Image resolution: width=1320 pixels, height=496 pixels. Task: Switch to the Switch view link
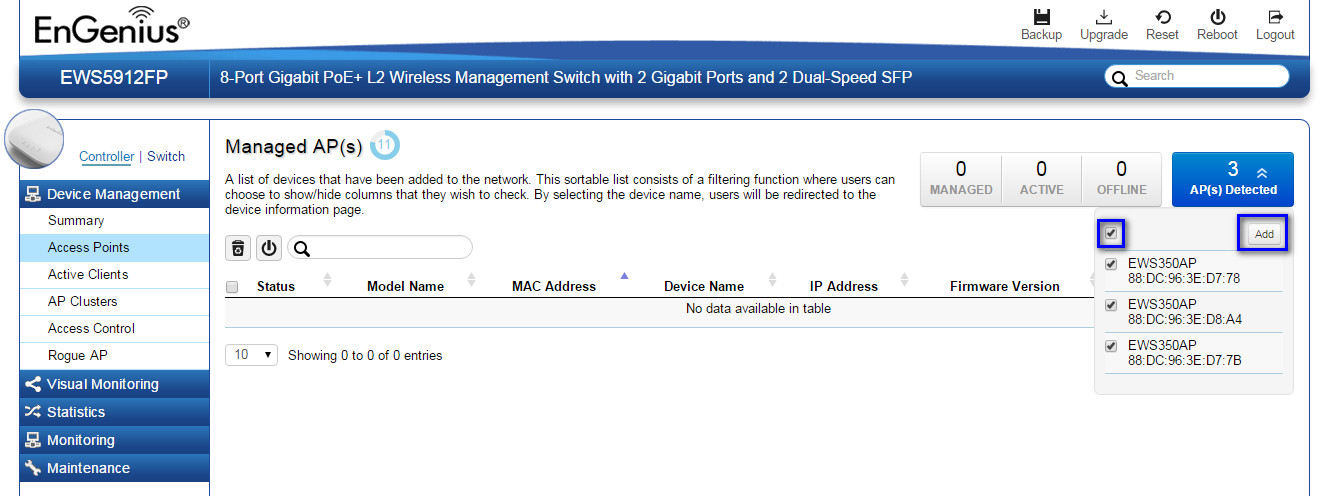(166, 156)
